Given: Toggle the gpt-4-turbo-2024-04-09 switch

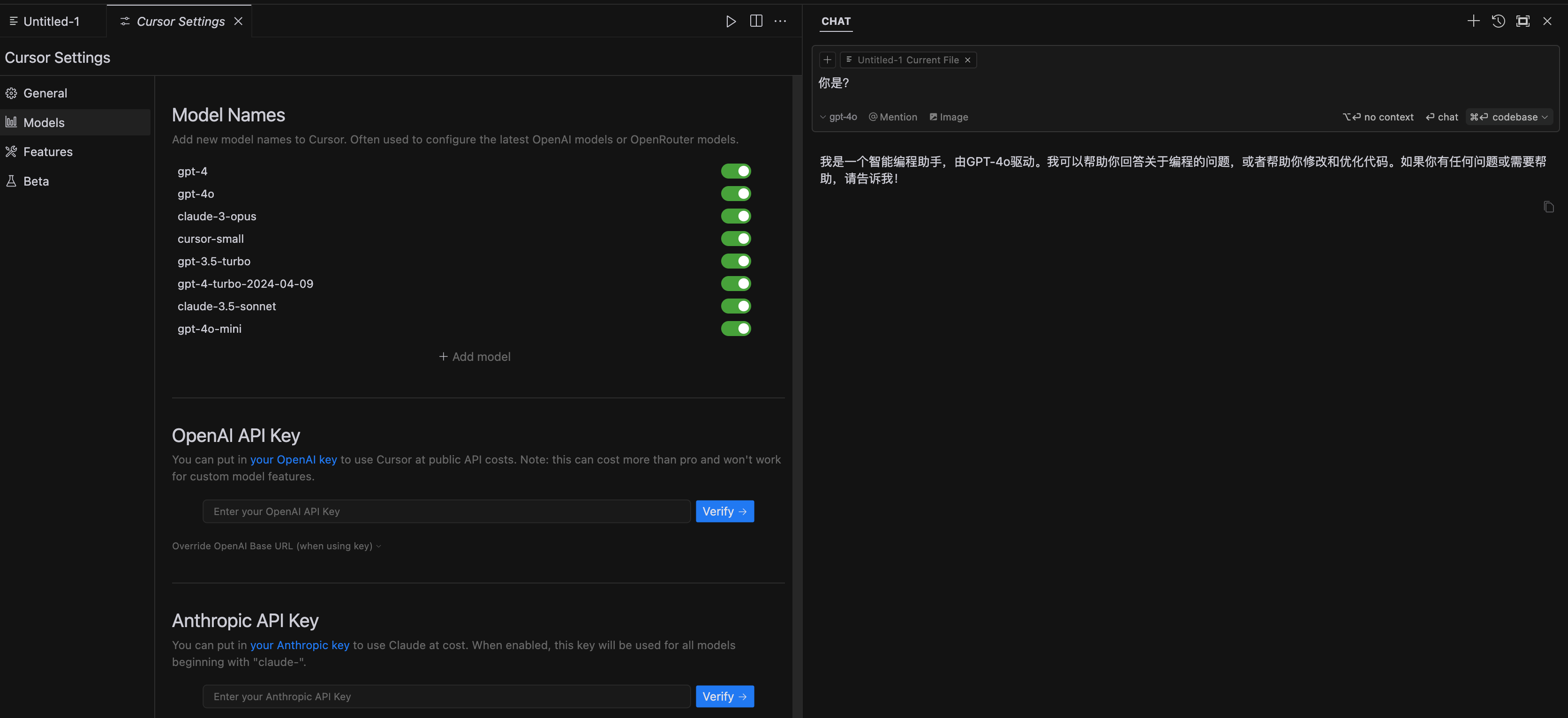Looking at the screenshot, I should (x=736, y=284).
